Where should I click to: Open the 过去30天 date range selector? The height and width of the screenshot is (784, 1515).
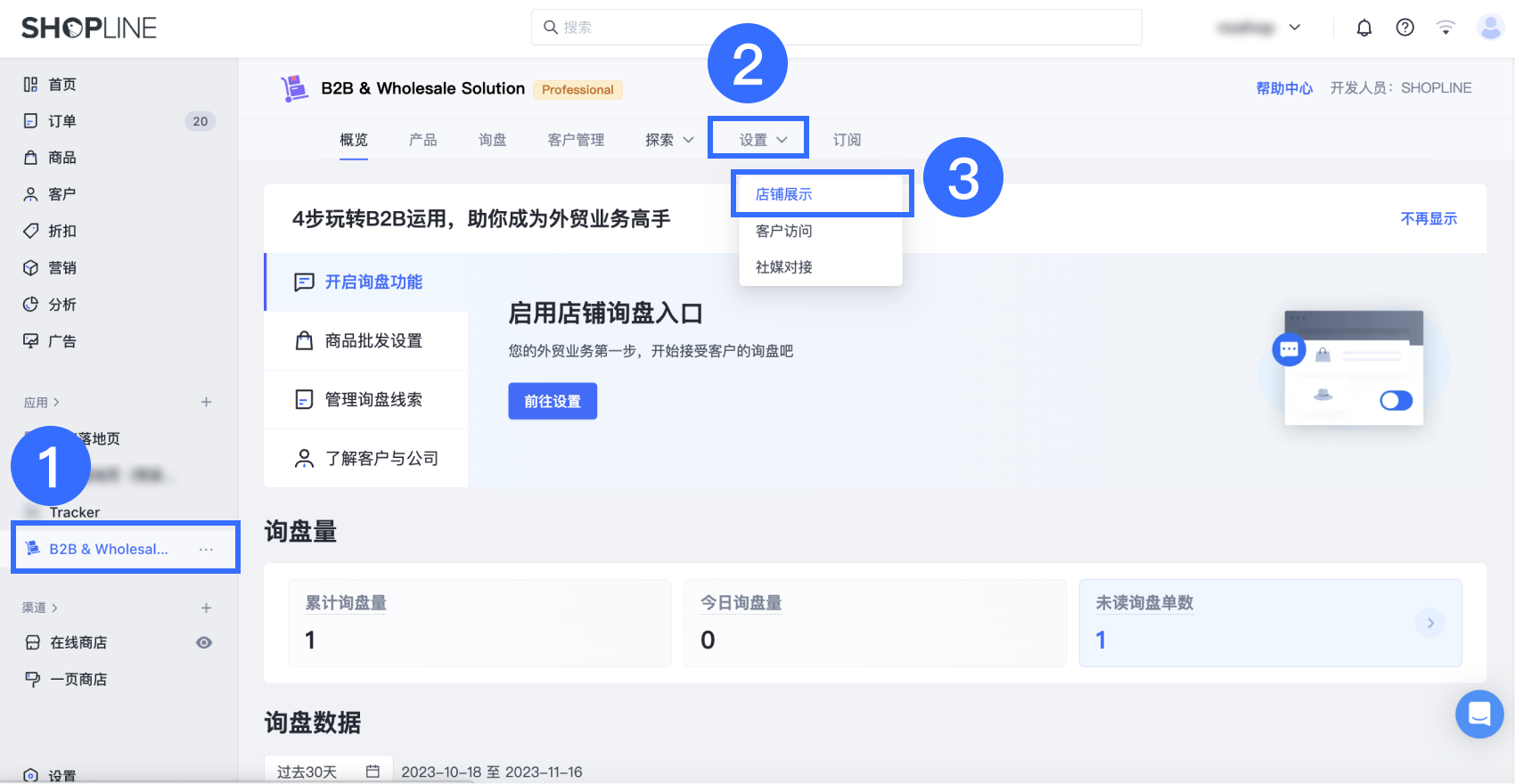pos(329,772)
